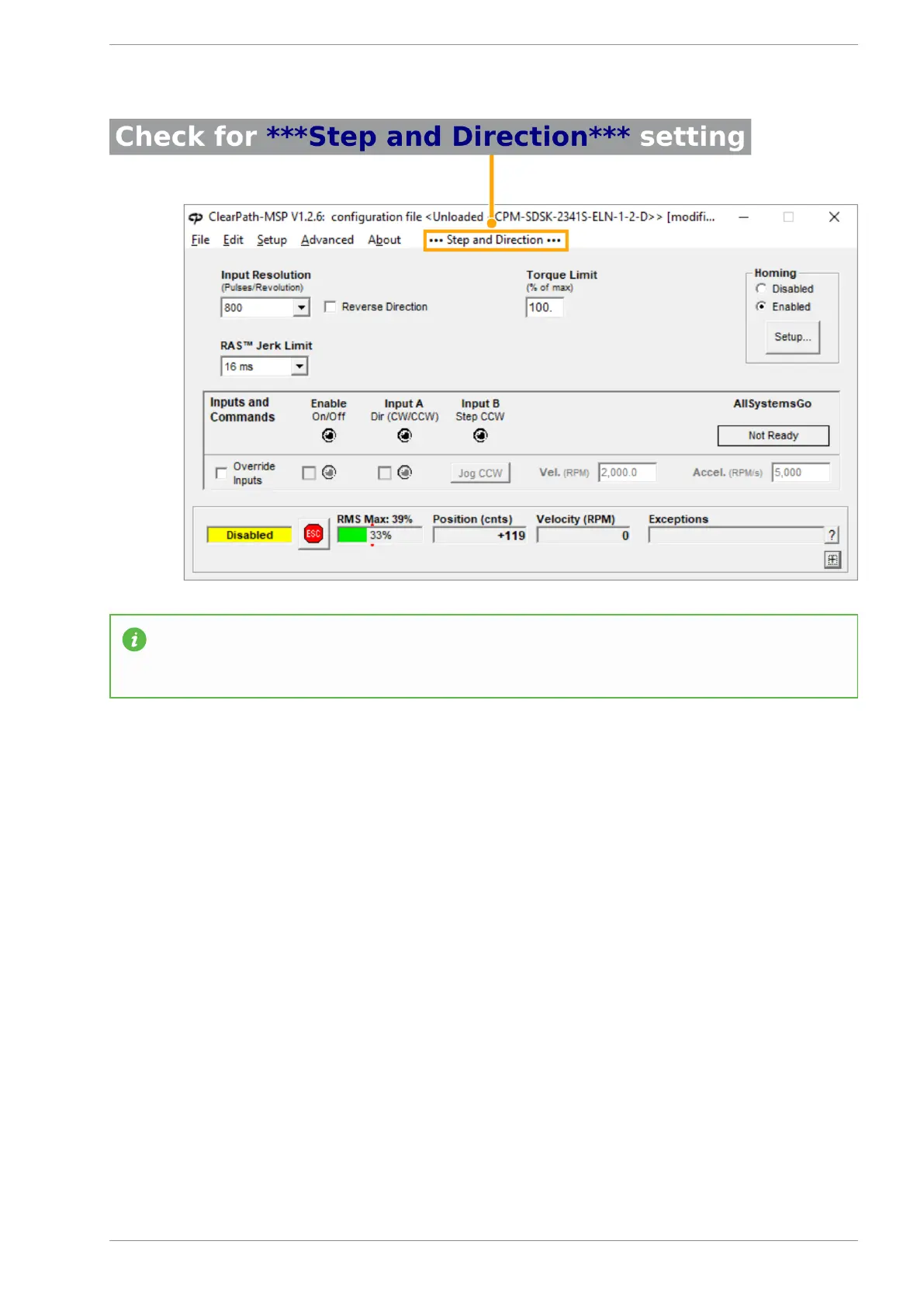Click the Homing Setup button
Image resolution: width=924 pixels, height=1307 pixels.
792,337
